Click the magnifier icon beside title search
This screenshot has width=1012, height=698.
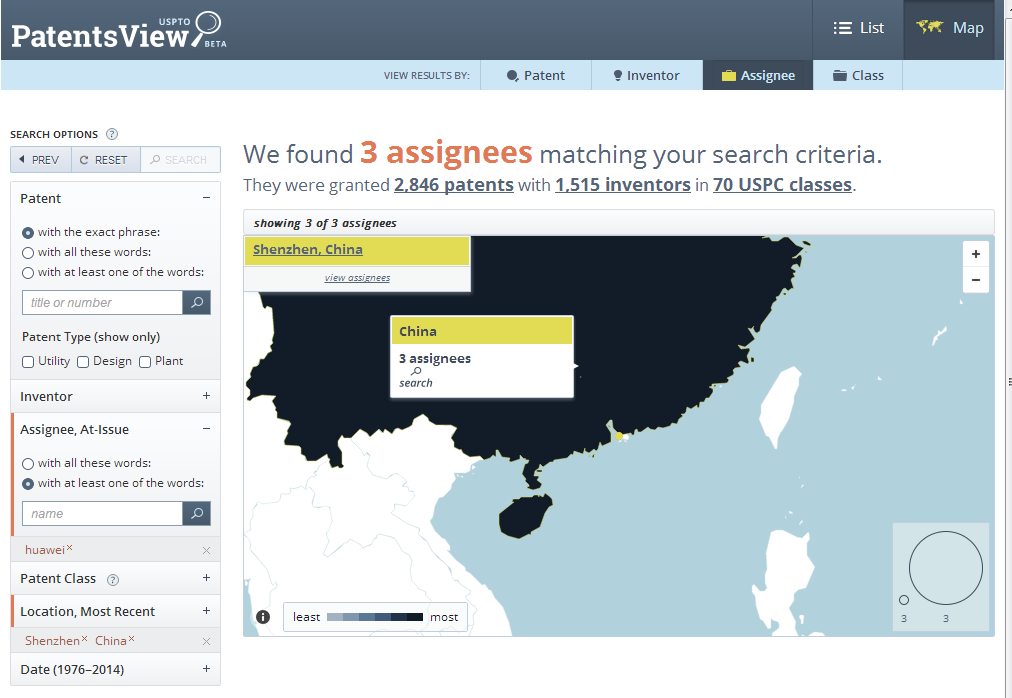[197, 302]
